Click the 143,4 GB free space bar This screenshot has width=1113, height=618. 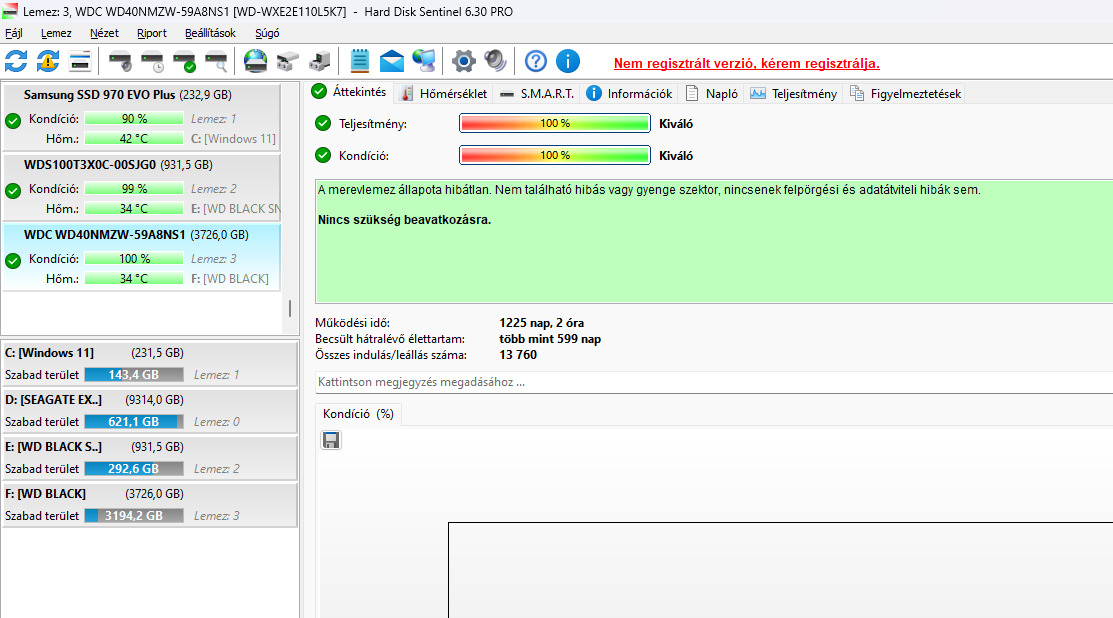(133, 375)
